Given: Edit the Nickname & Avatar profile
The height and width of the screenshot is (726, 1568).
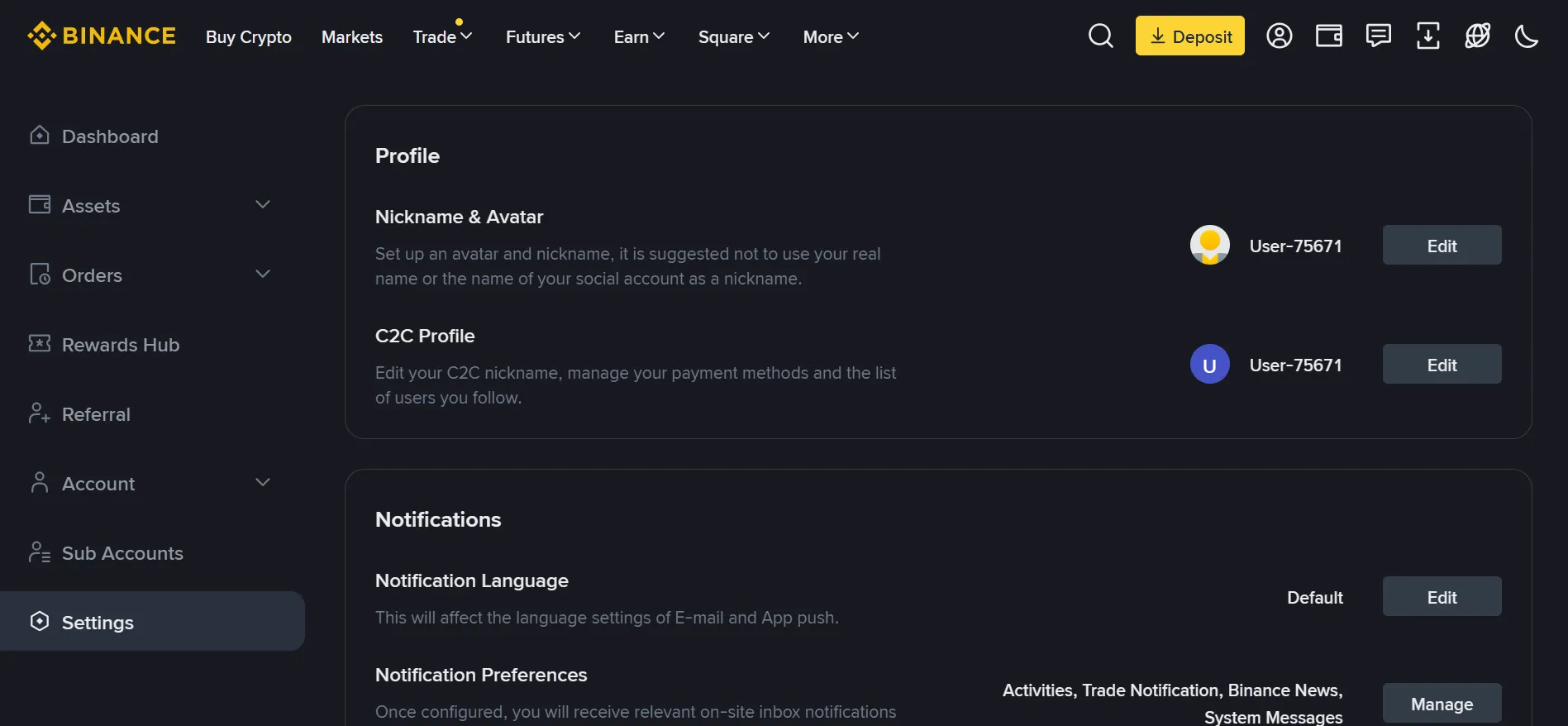Looking at the screenshot, I should pyautogui.click(x=1442, y=245).
